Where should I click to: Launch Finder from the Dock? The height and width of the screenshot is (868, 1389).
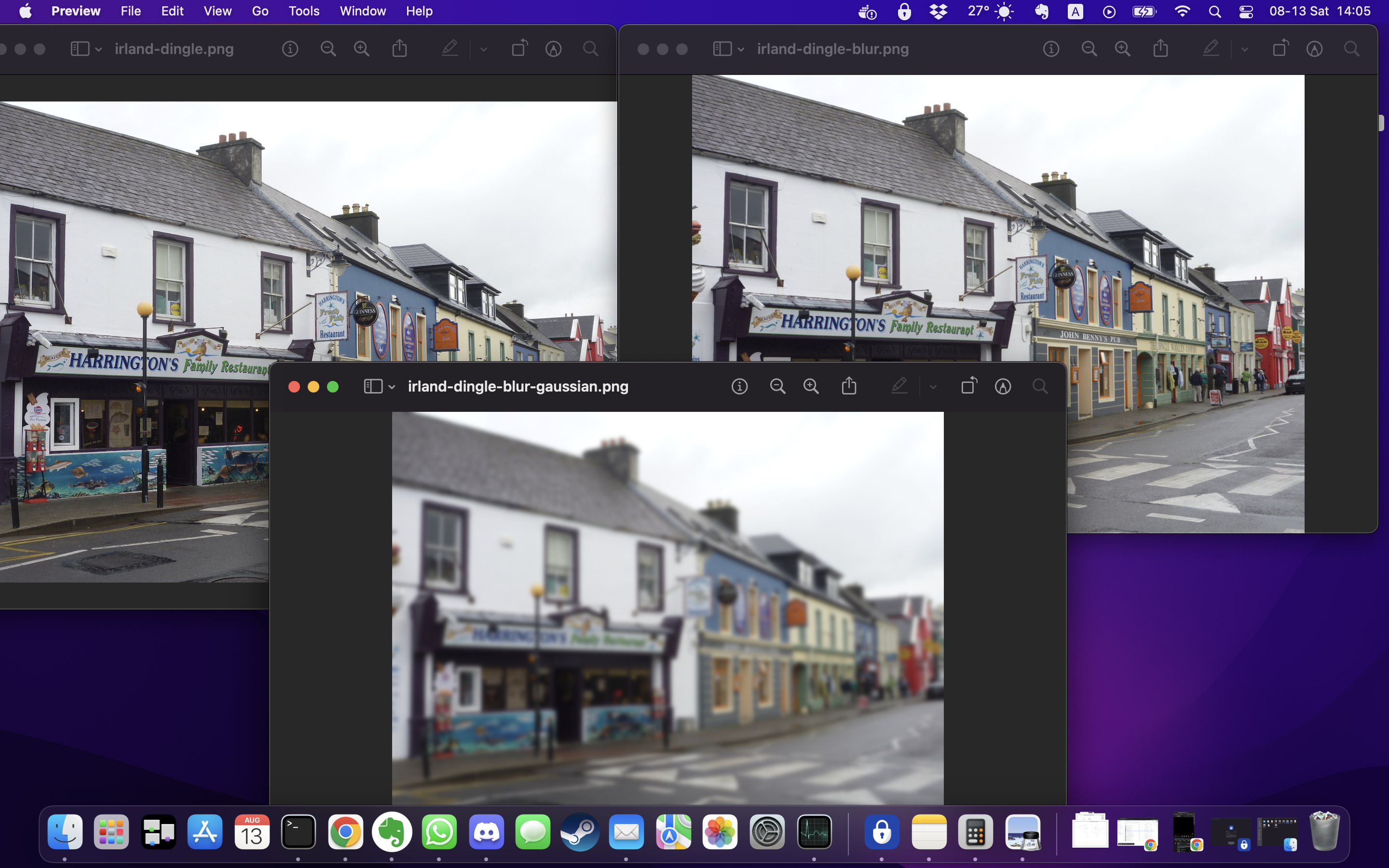click(65, 832)
